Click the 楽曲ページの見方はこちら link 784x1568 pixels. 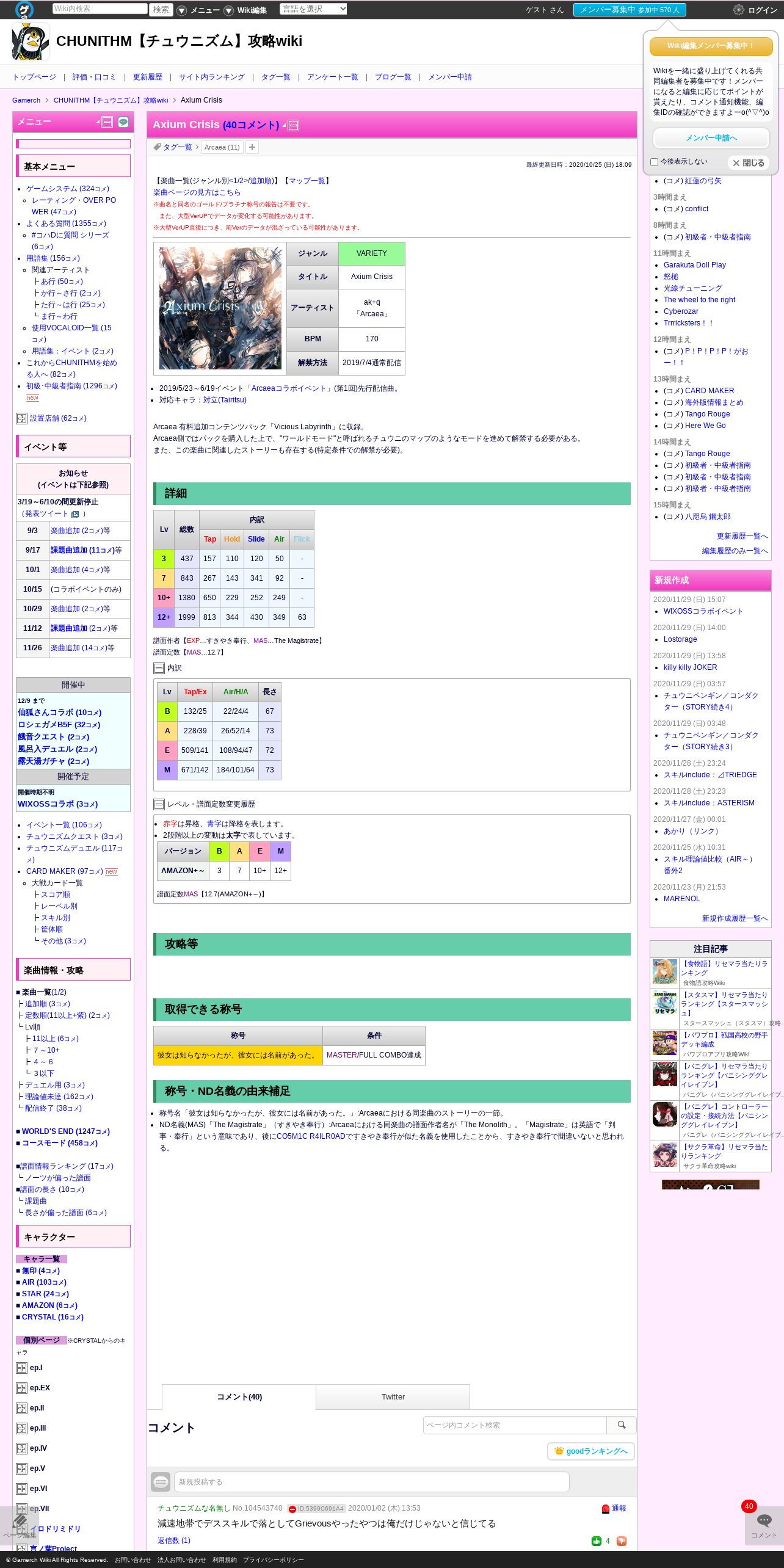coord(197,192)
